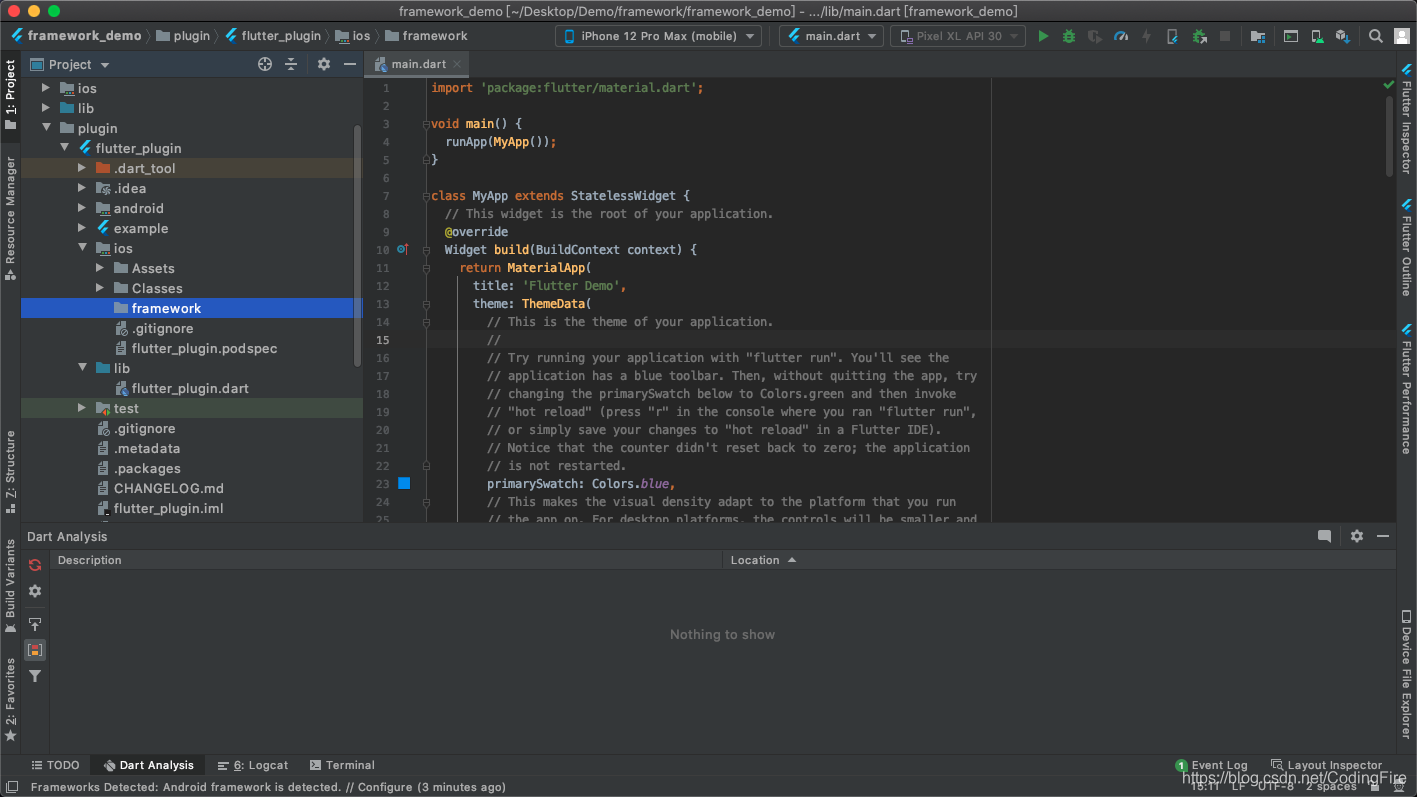
Task: Expand the test folder
Action: click(82, 408)
